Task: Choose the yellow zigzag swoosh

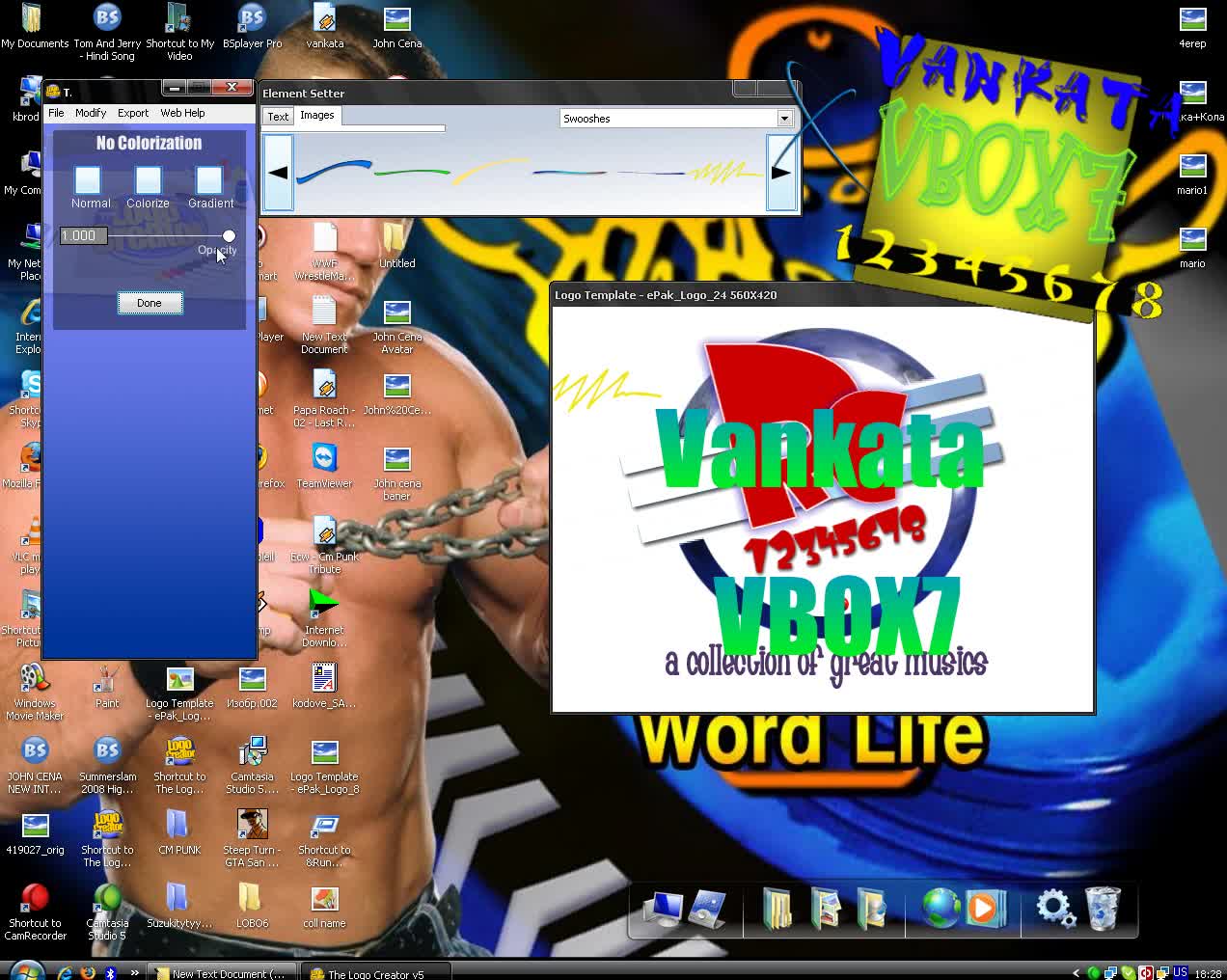Action: tap(725, 174)
